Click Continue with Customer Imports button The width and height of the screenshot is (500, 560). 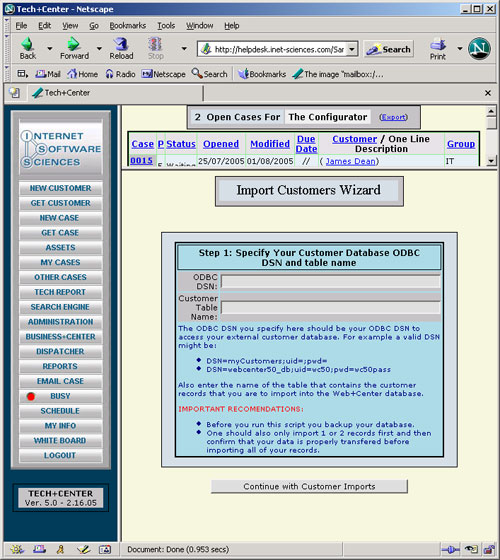pos(309,486)
